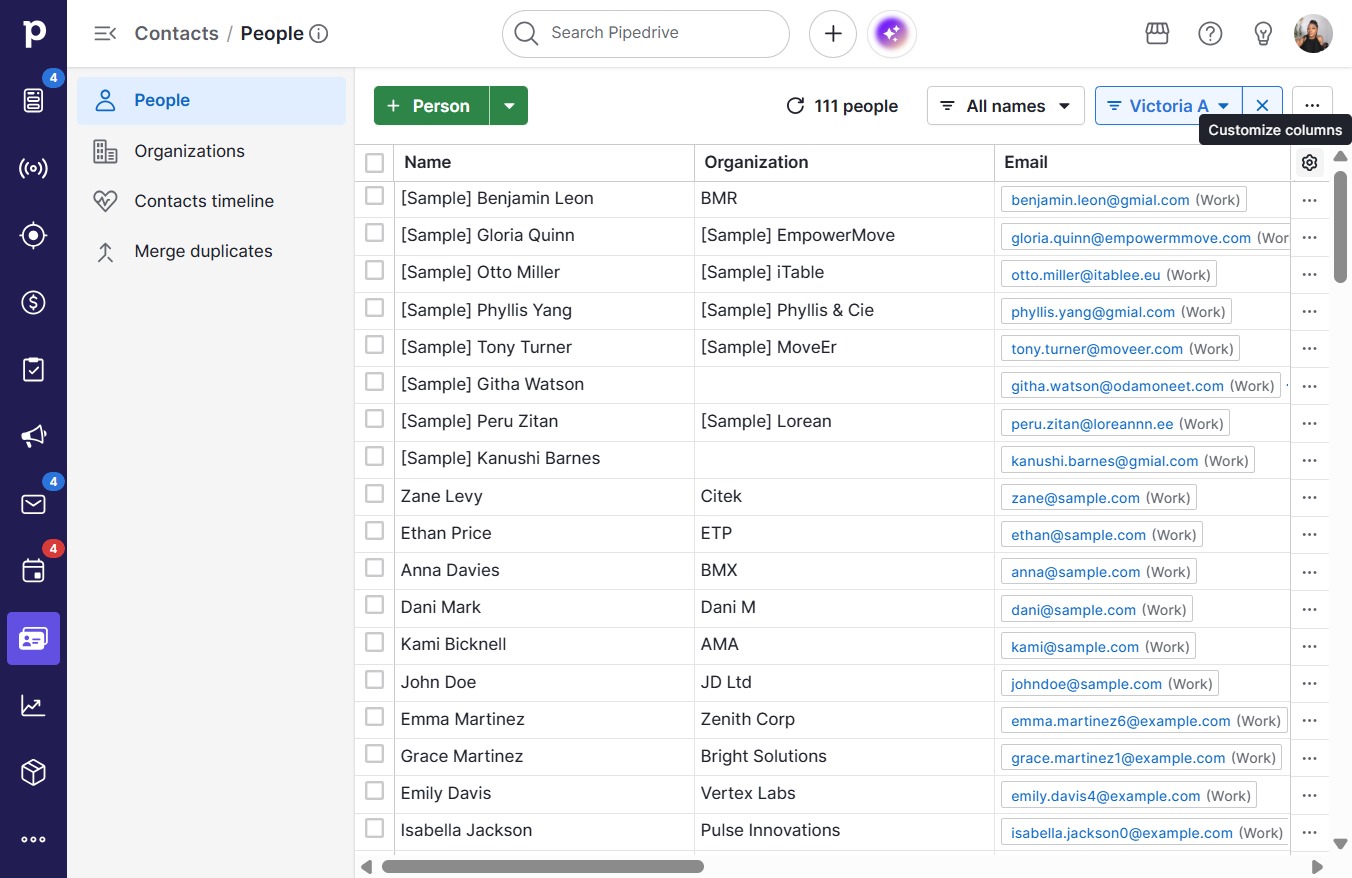Select the John Doe row checkbox
This screenshot has height=878, width=1352.
374,680
